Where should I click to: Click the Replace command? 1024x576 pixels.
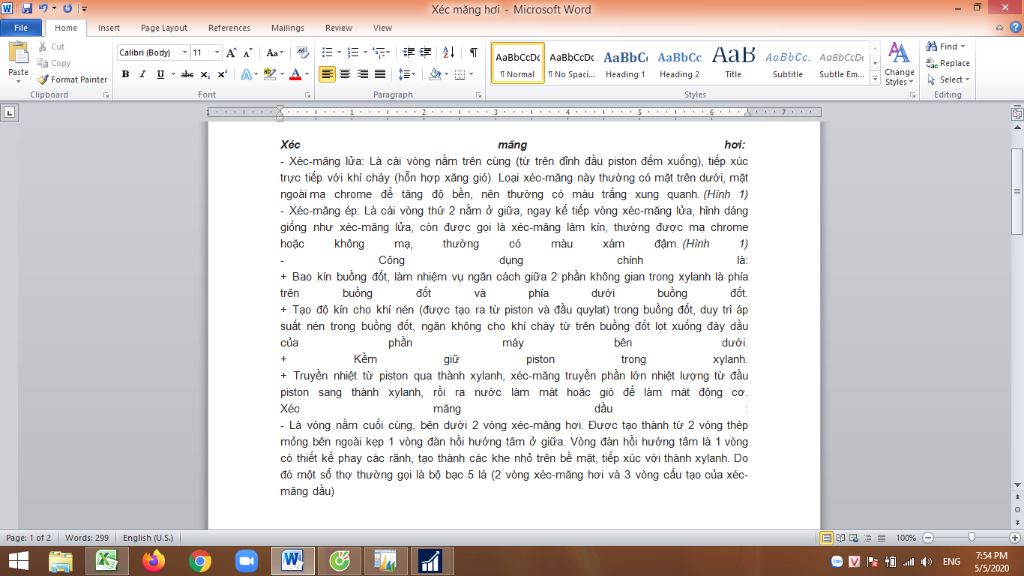point(948,63)
